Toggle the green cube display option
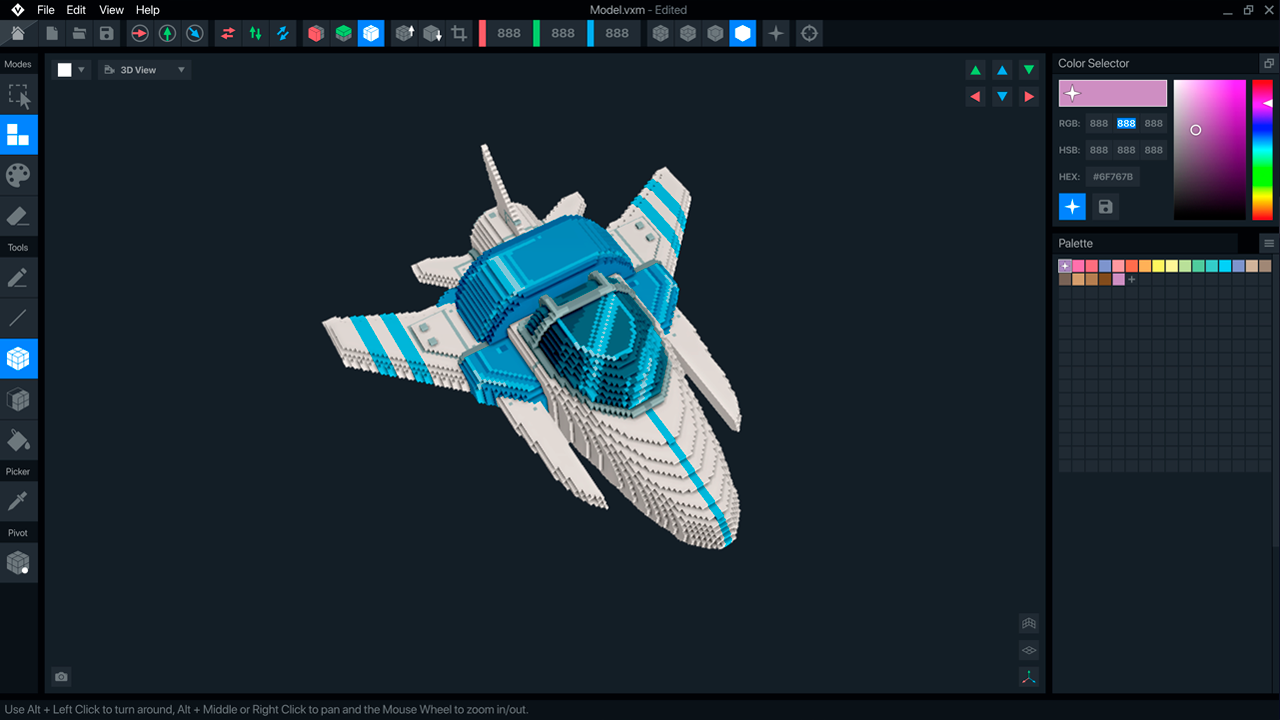This screenshot has height=720, width=1280. coord(343,33)
